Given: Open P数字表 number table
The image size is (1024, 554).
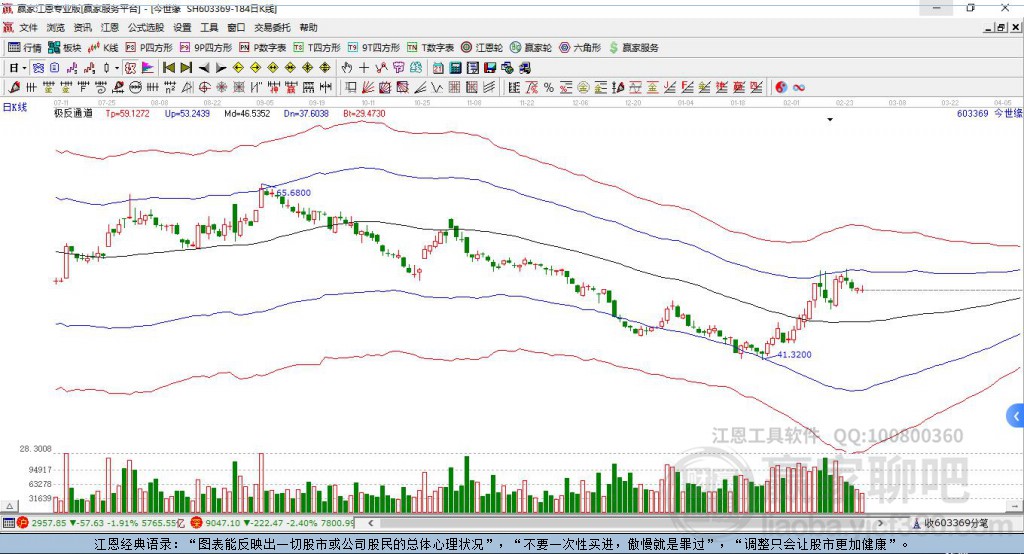Looking at the screenshot, I should (263, 48).
